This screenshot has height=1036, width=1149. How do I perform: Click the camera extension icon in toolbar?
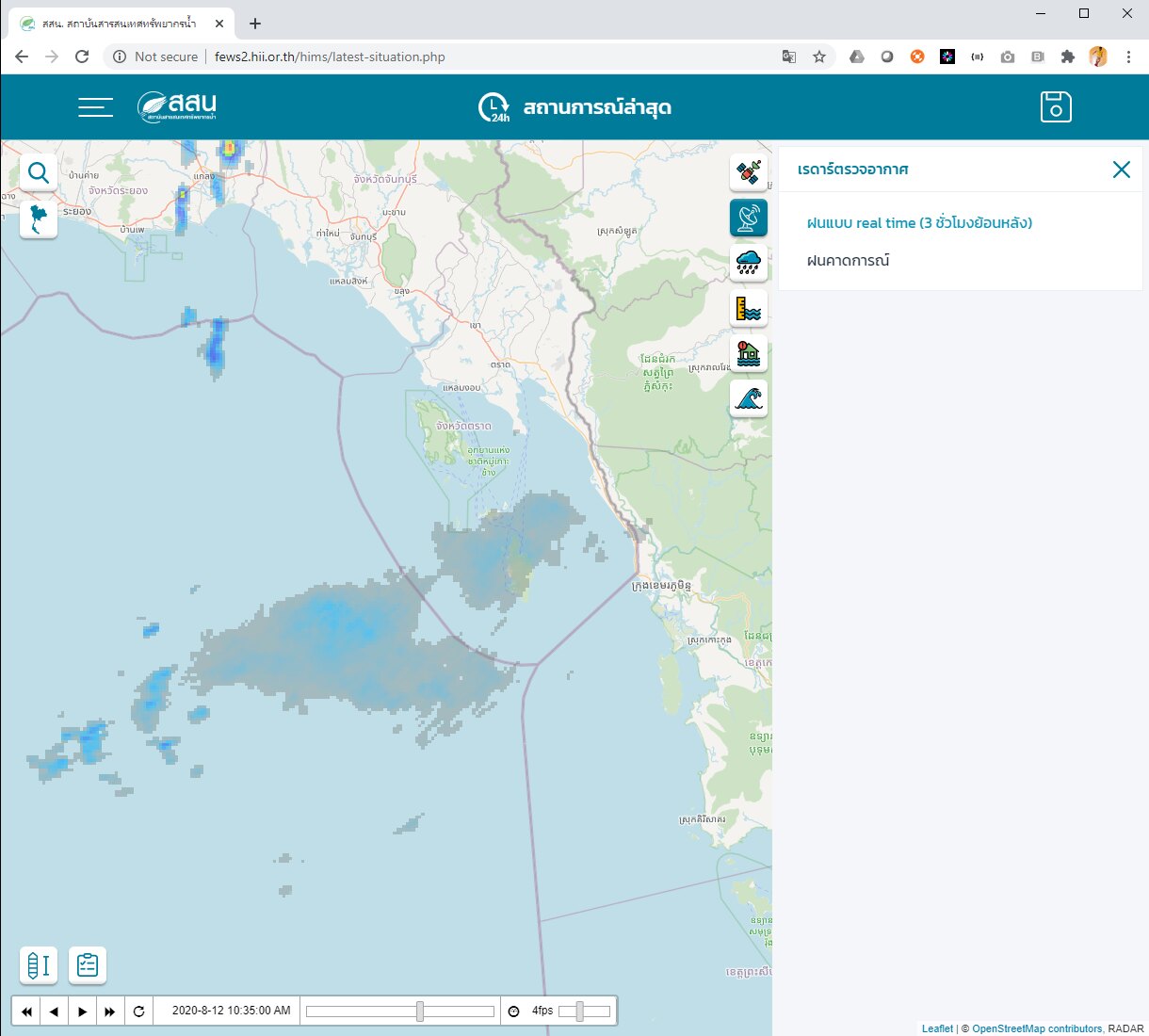click(x=1008, y=57)
